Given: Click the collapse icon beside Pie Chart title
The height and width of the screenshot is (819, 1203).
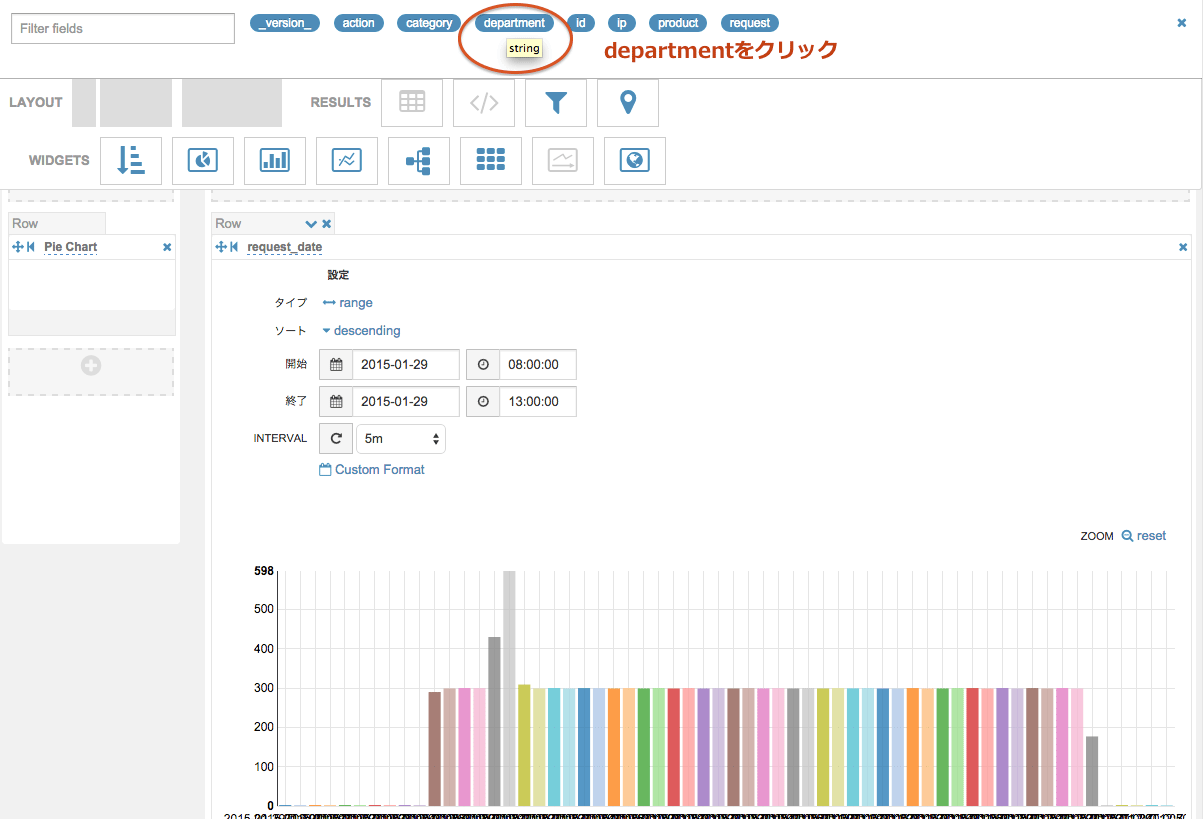Looking at the screenshot, I should 31,247.
